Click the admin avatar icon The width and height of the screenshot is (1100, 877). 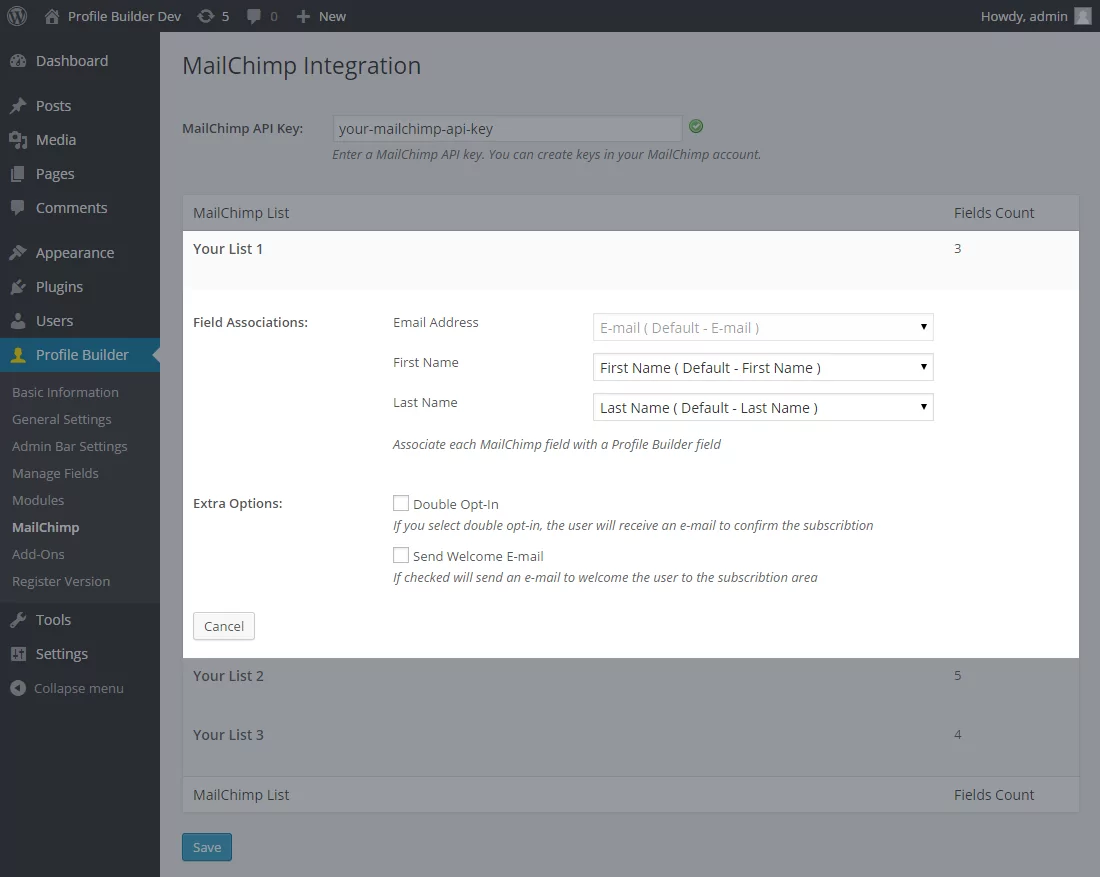[1083, 16]
